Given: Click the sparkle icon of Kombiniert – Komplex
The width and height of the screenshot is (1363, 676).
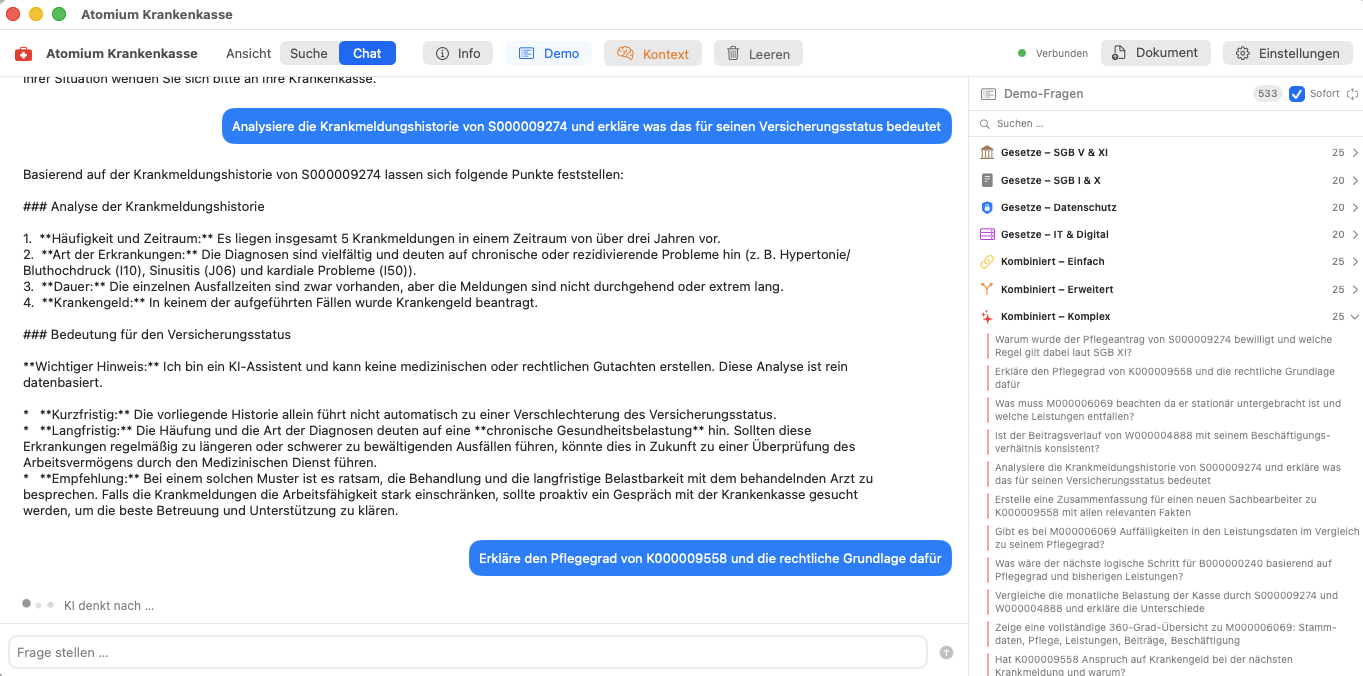Looking at the screenshot, I should [987, 317].
